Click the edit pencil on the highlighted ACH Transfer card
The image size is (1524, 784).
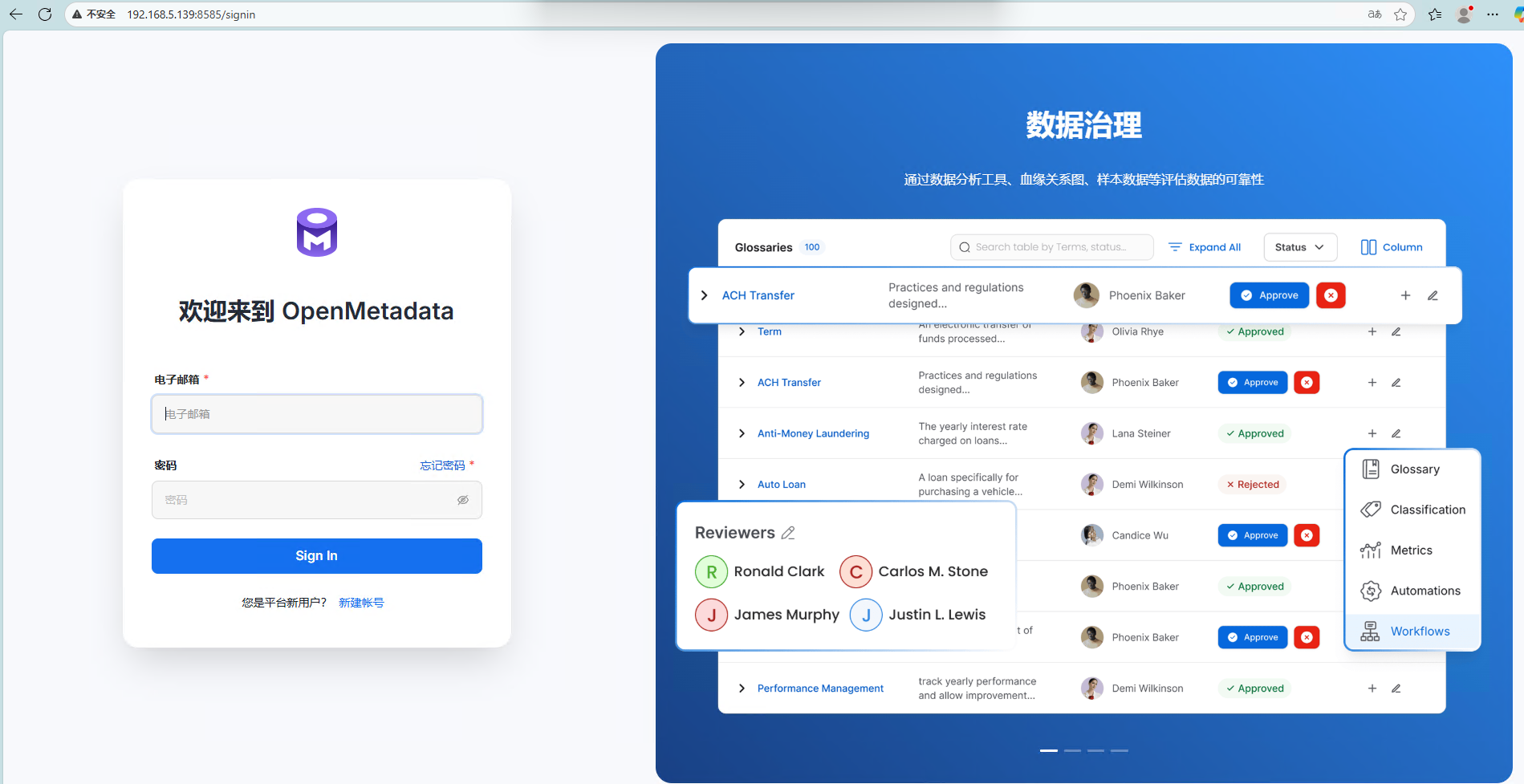pos(1433,295)
